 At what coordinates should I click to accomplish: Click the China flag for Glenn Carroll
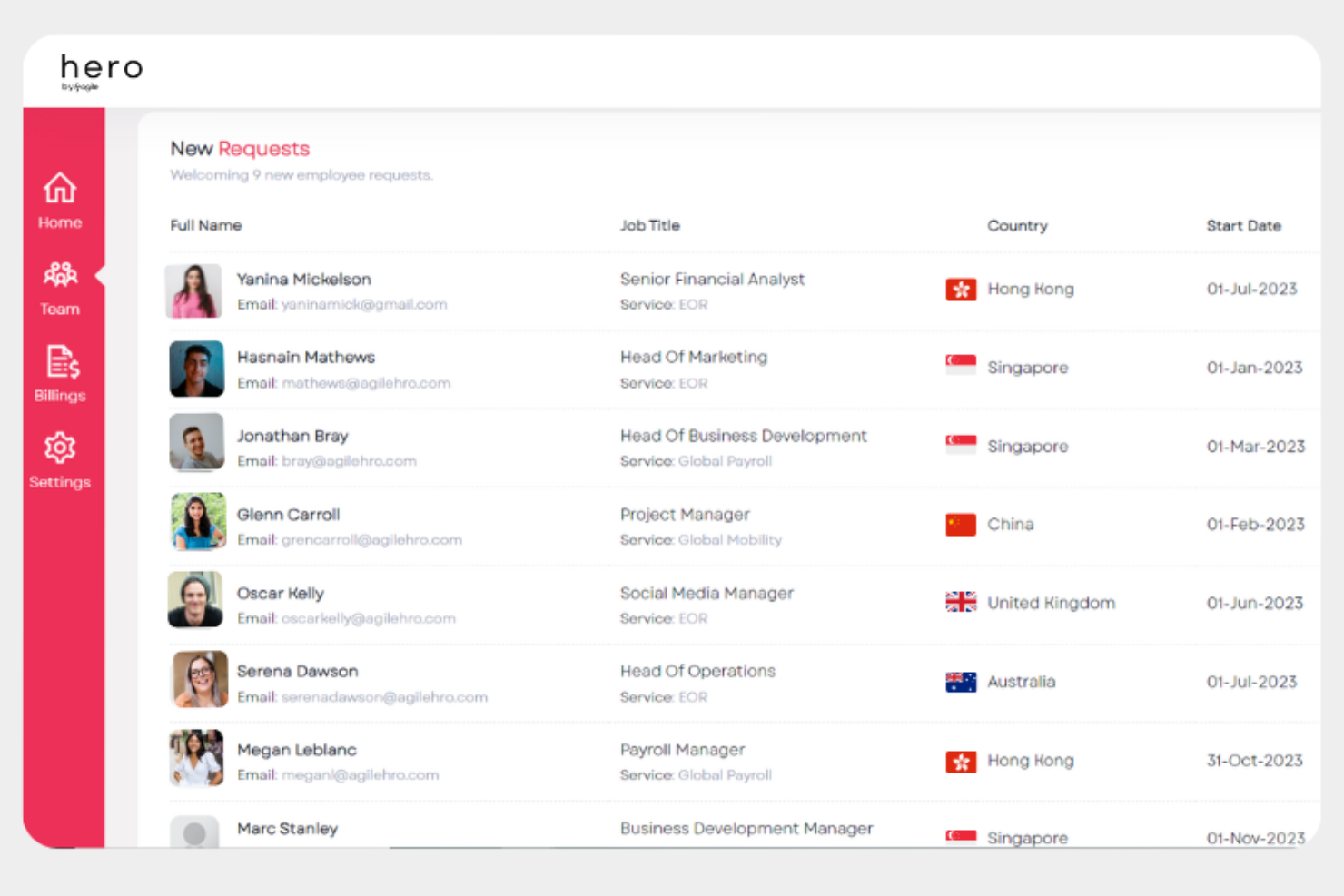pyautogui.click(x=960, y=524)
